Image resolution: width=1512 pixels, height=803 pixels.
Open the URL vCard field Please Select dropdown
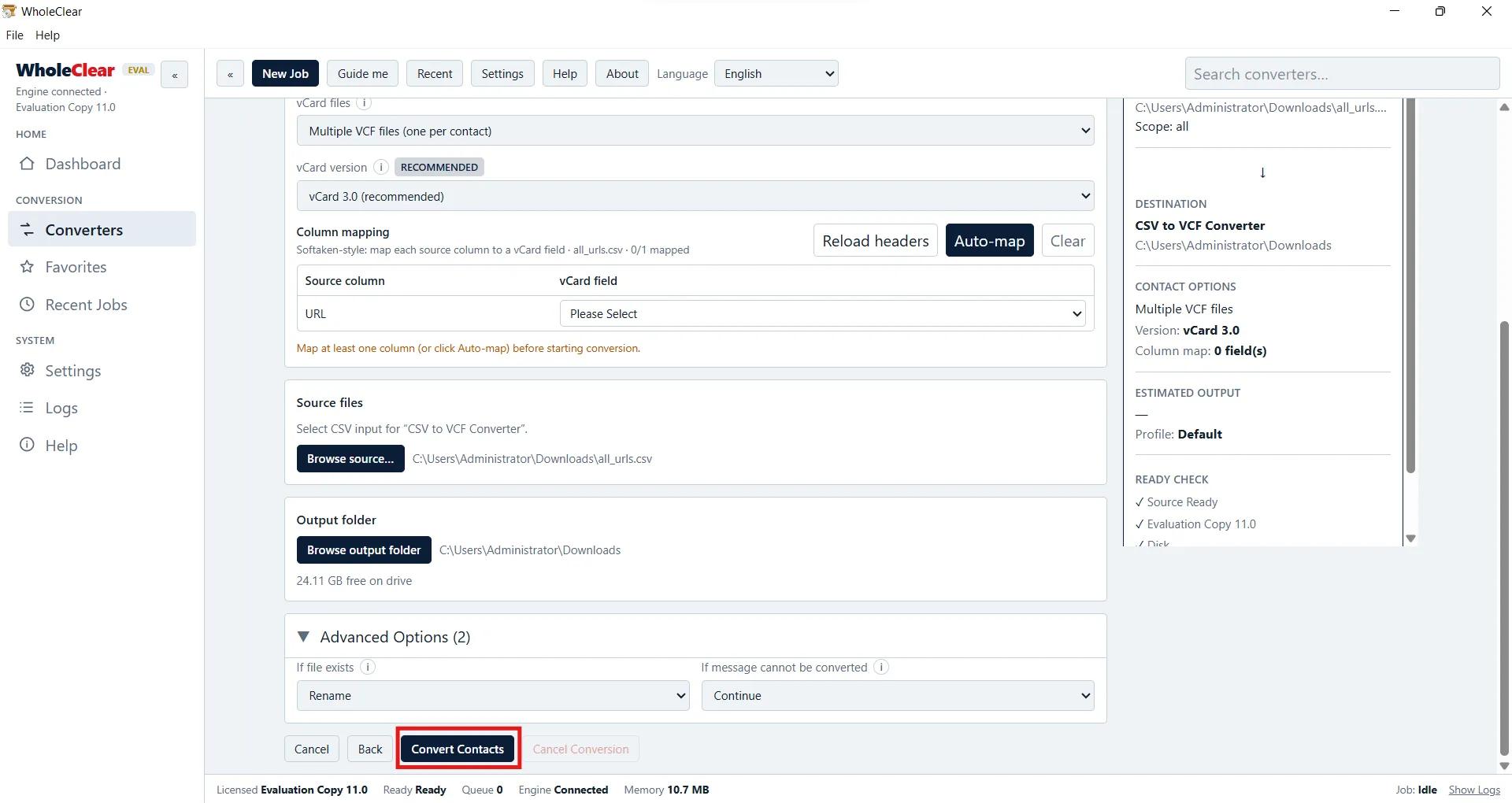coord(822,313)
